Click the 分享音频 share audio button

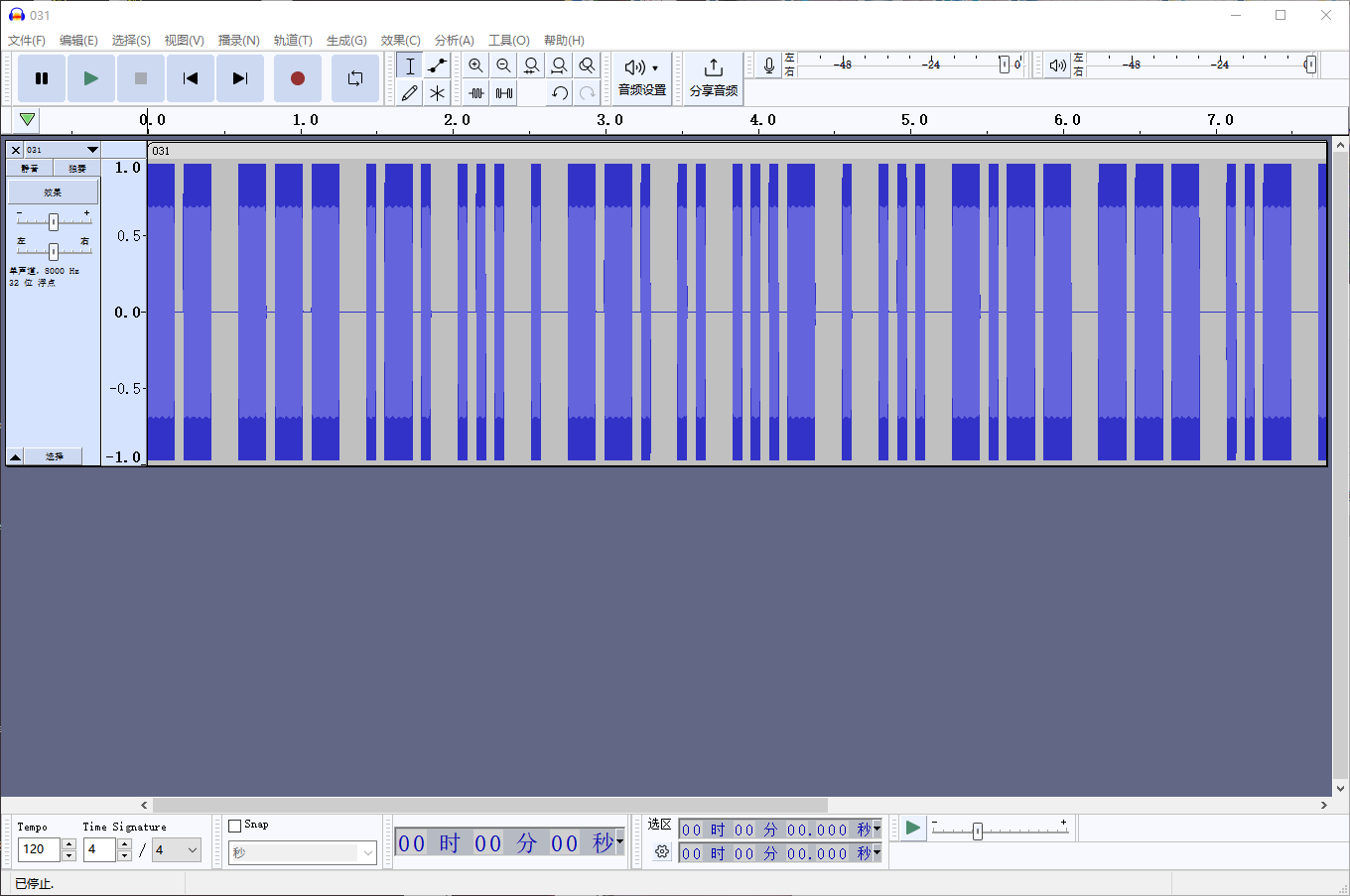(714, 77)
